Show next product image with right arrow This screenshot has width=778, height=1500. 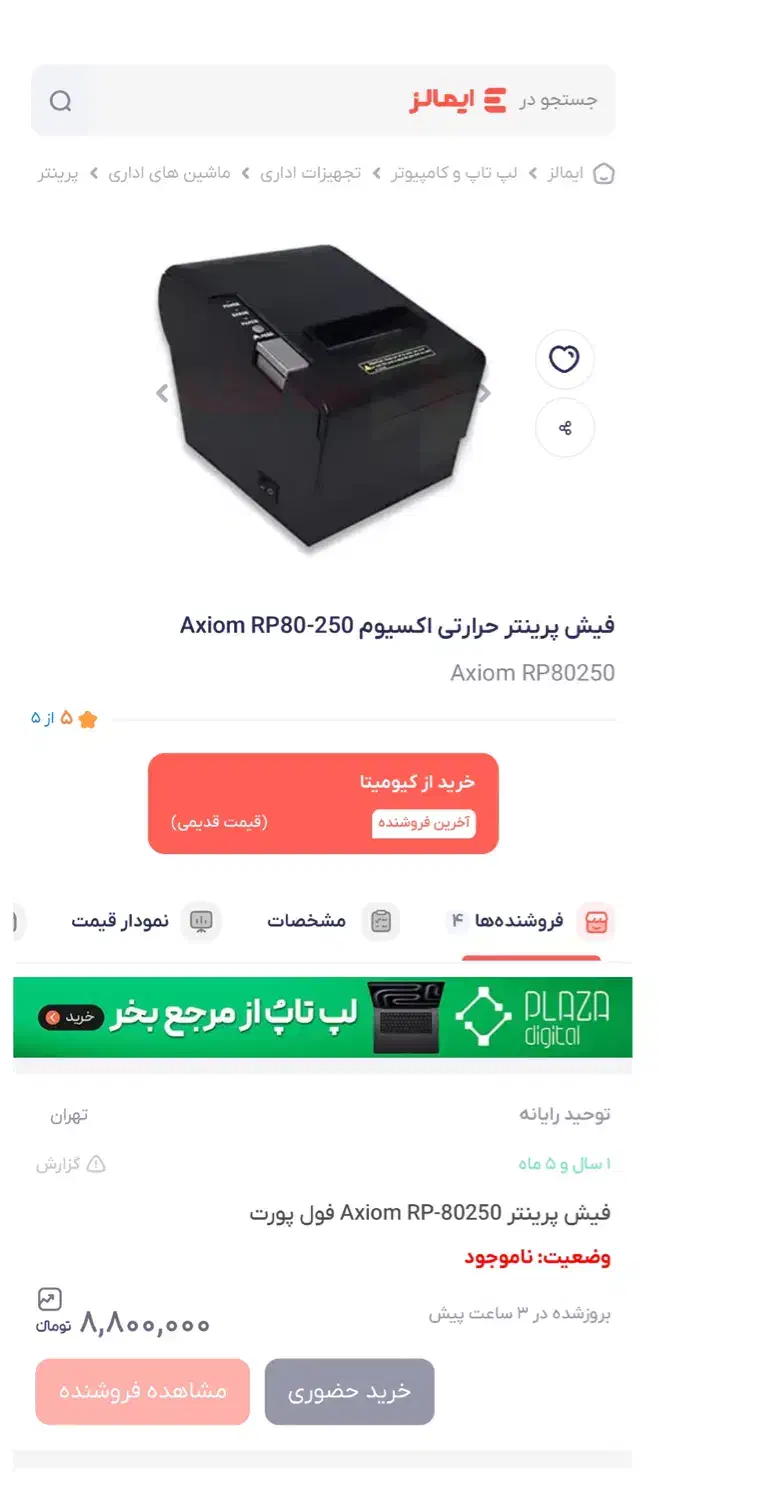(484, 394)
